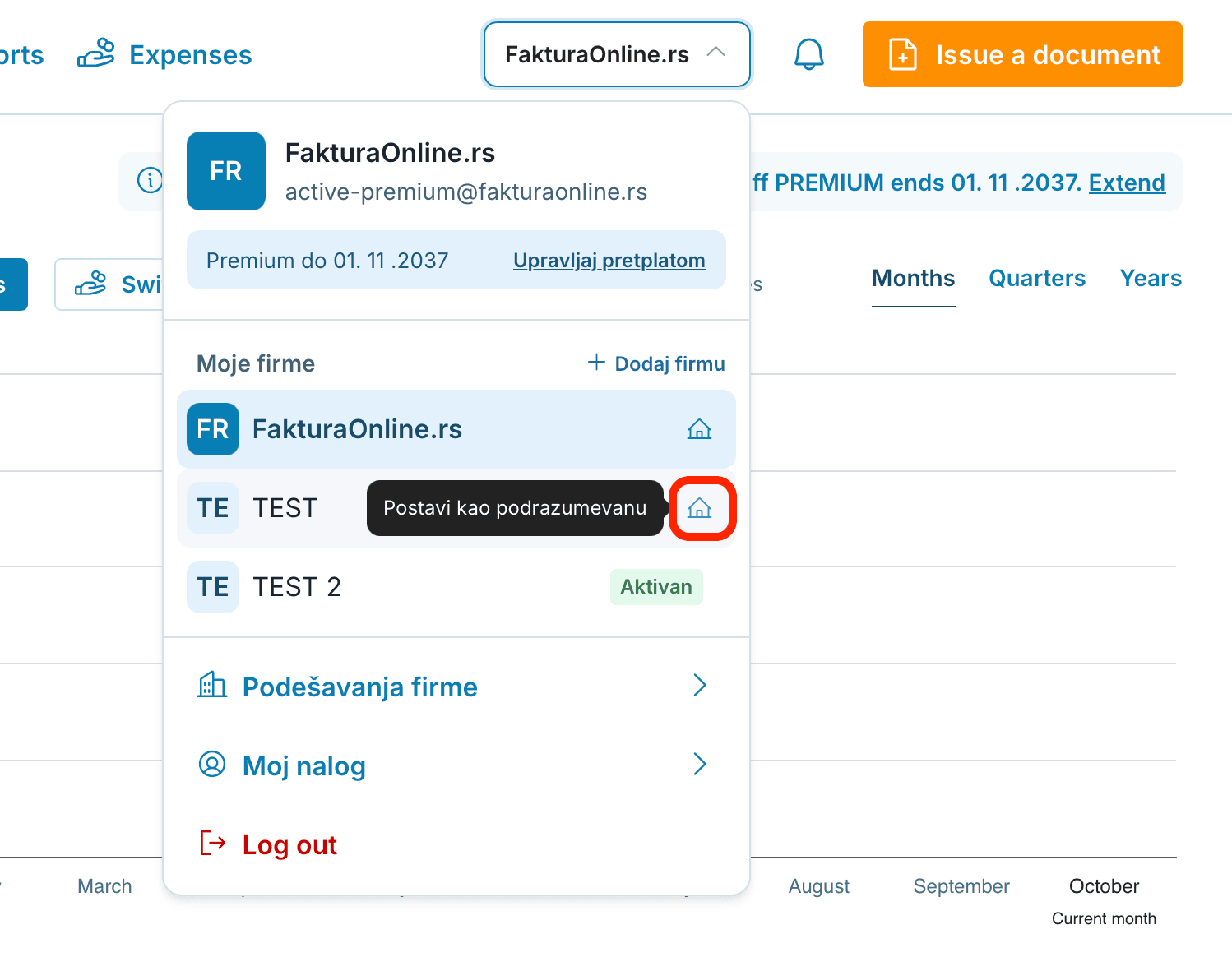Screen dimensions: 1232x957
Task: Click the Expenses hand-coins icon in the top navigation
Action: [95, 53]
